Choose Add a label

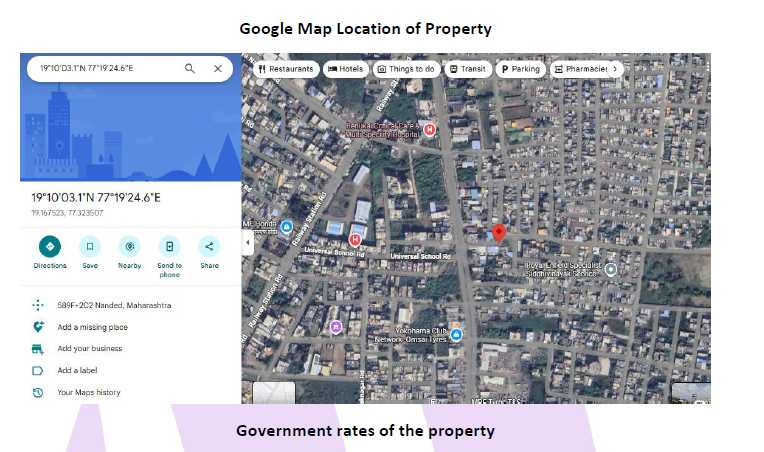(77, 370)
